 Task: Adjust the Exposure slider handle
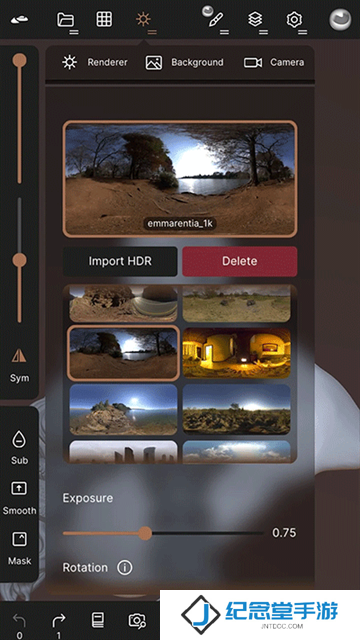pyautogui.click(x=144, y=533)
